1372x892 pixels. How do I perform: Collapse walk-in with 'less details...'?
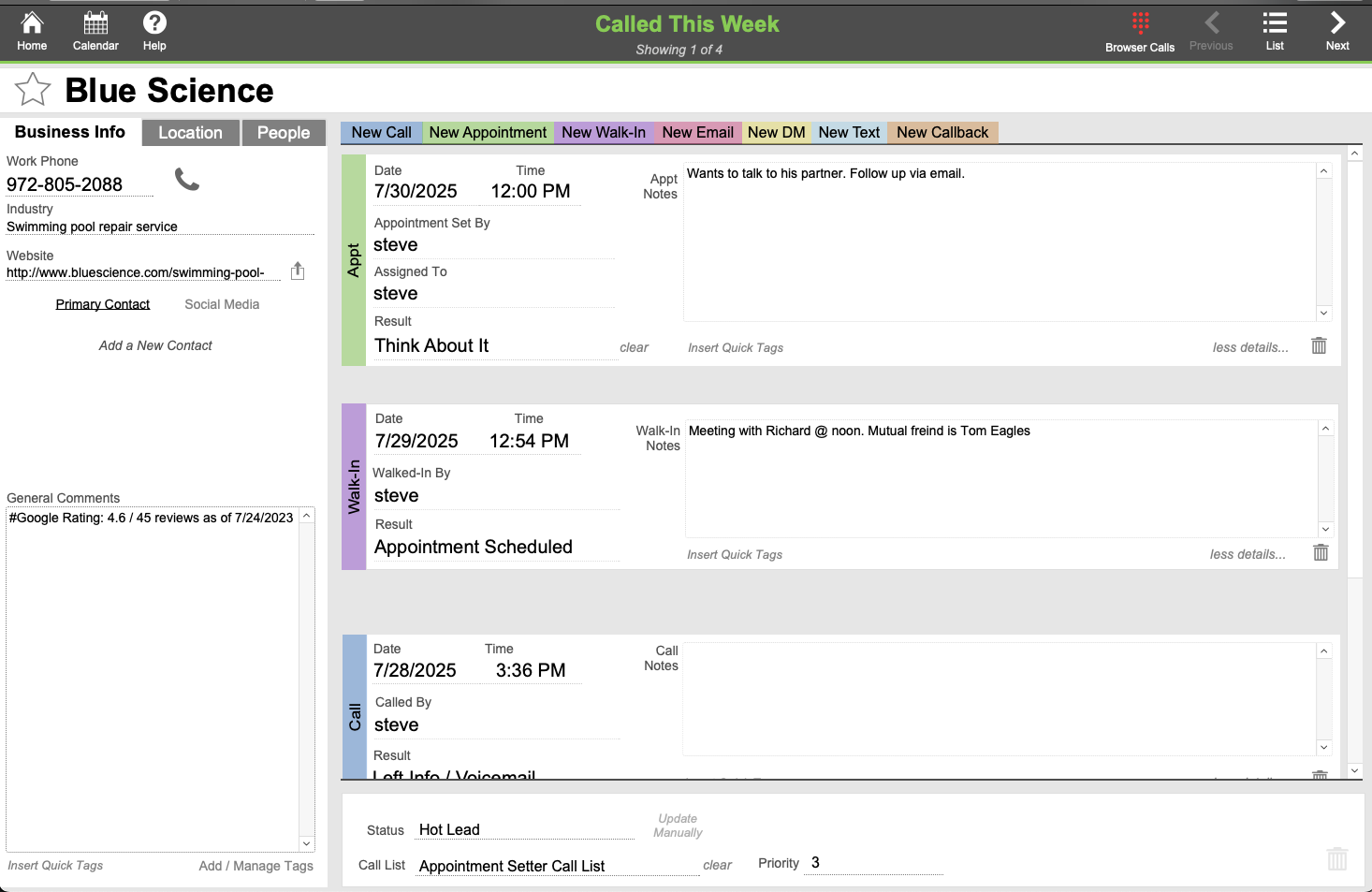point(1248,554)
